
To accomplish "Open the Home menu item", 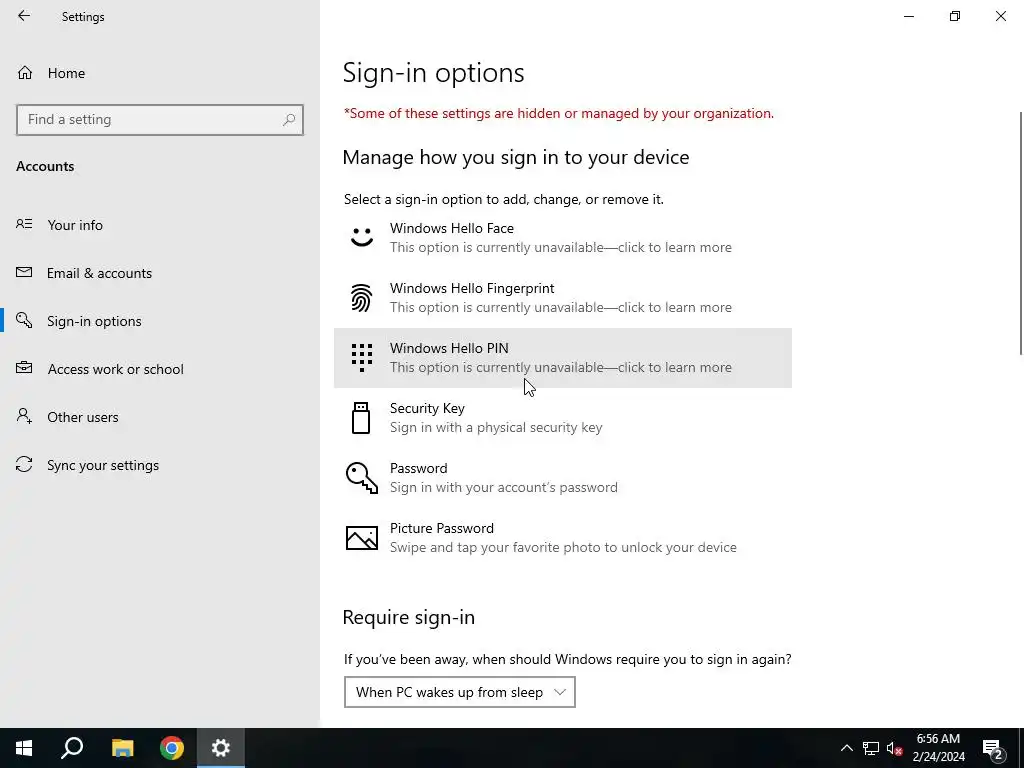I will 160,72.
